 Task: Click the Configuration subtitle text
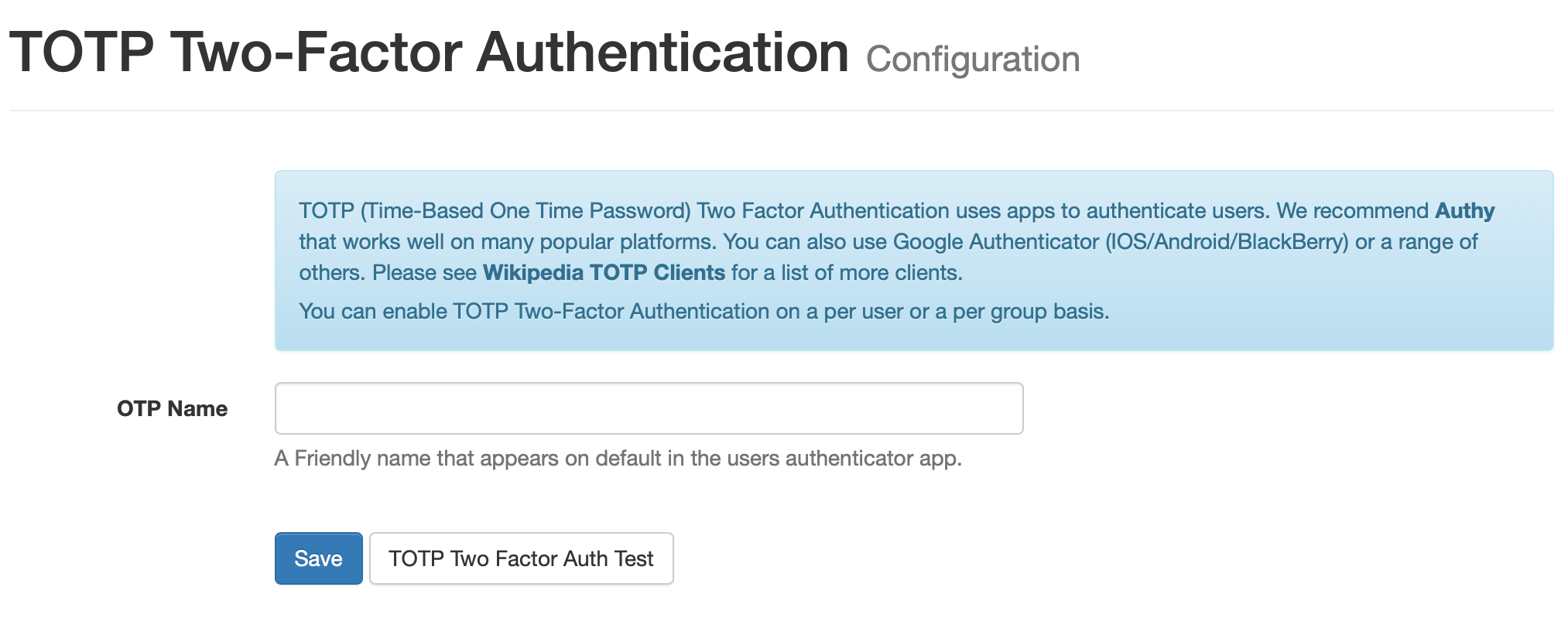click(974, 58)
